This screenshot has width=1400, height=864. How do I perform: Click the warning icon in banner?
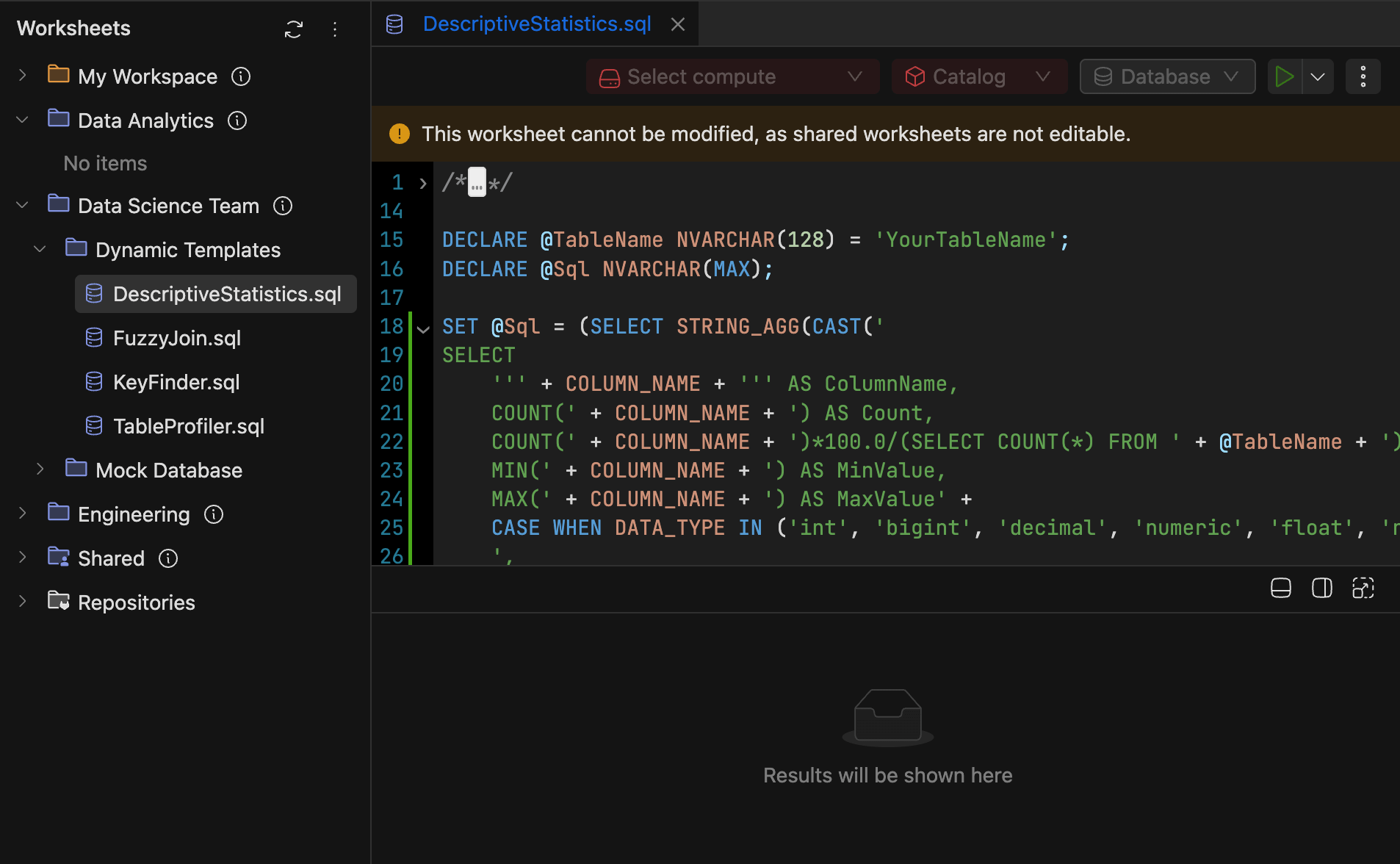coord(399,134)
